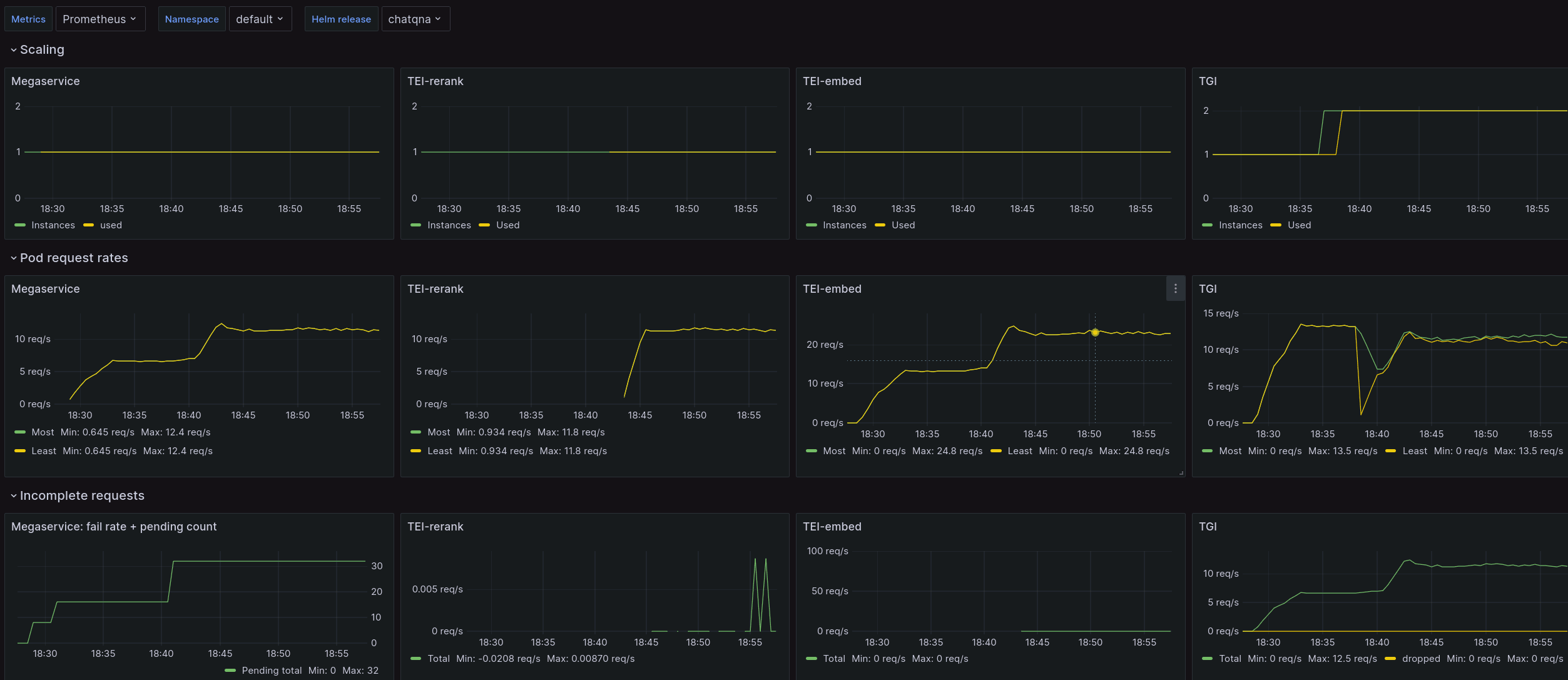The image size is (1568, 680).
Task: Open the Prometheus metrics data source dropdown
Action: pyautogui.click(x=100, y=19)
